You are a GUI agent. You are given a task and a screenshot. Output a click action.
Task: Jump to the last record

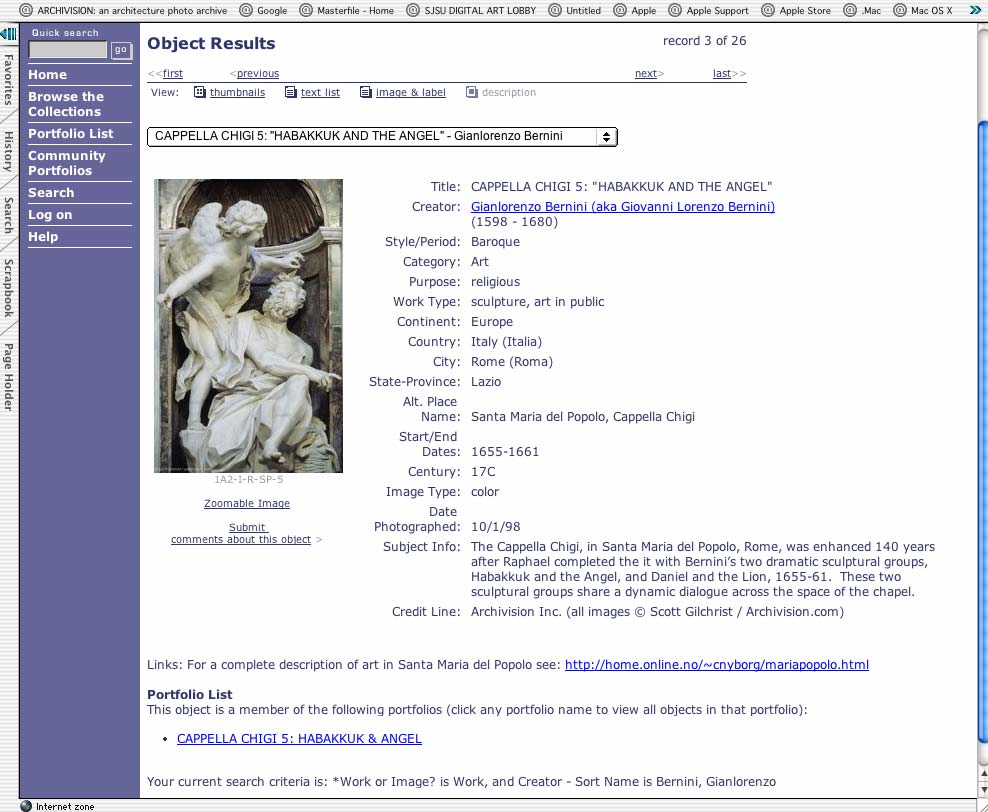[x=722, y=74]
